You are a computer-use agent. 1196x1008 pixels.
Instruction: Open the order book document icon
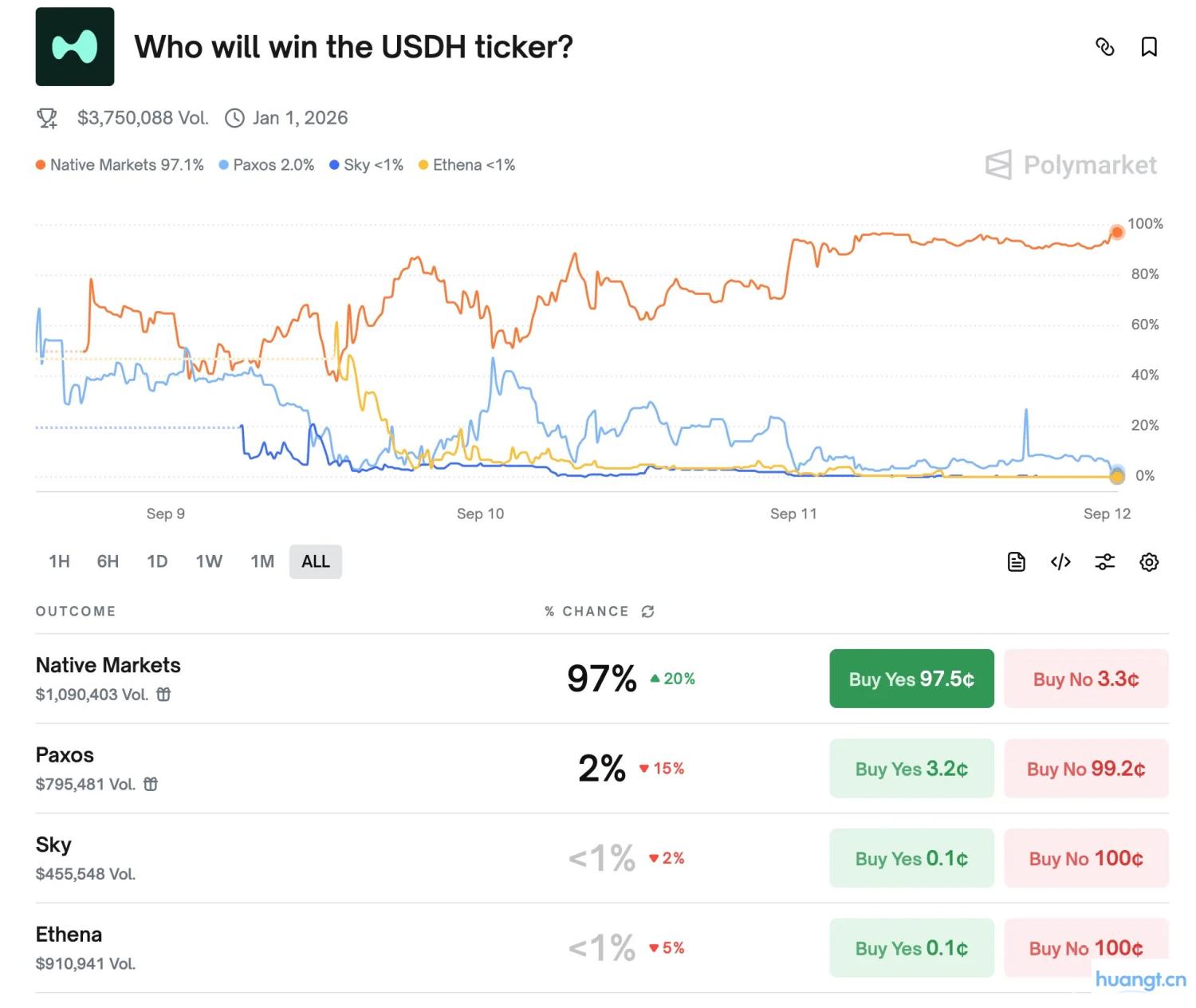pyautogui.click(x=1015, y=561)
